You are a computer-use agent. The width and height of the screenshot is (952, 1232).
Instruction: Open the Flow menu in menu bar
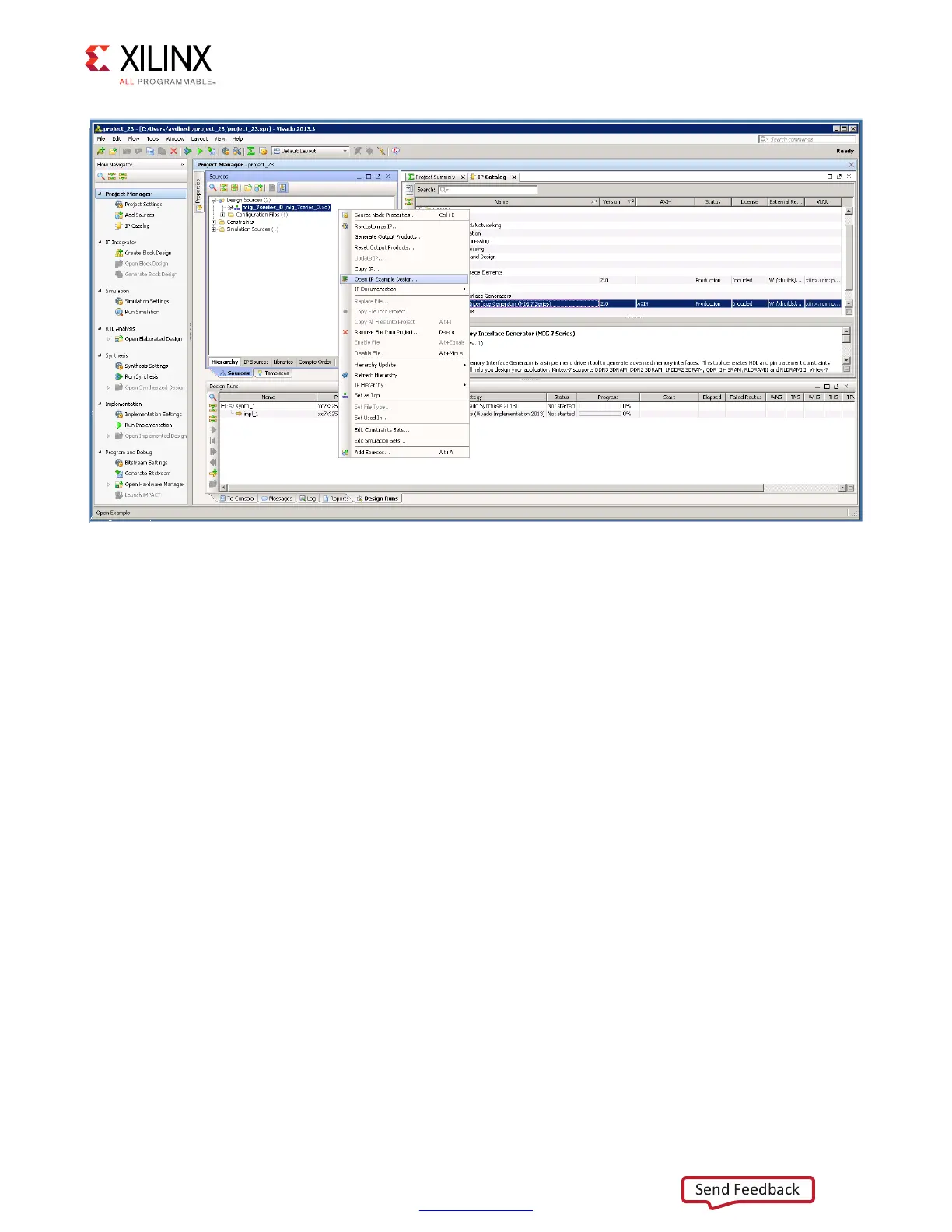click(x=134, y=139)
